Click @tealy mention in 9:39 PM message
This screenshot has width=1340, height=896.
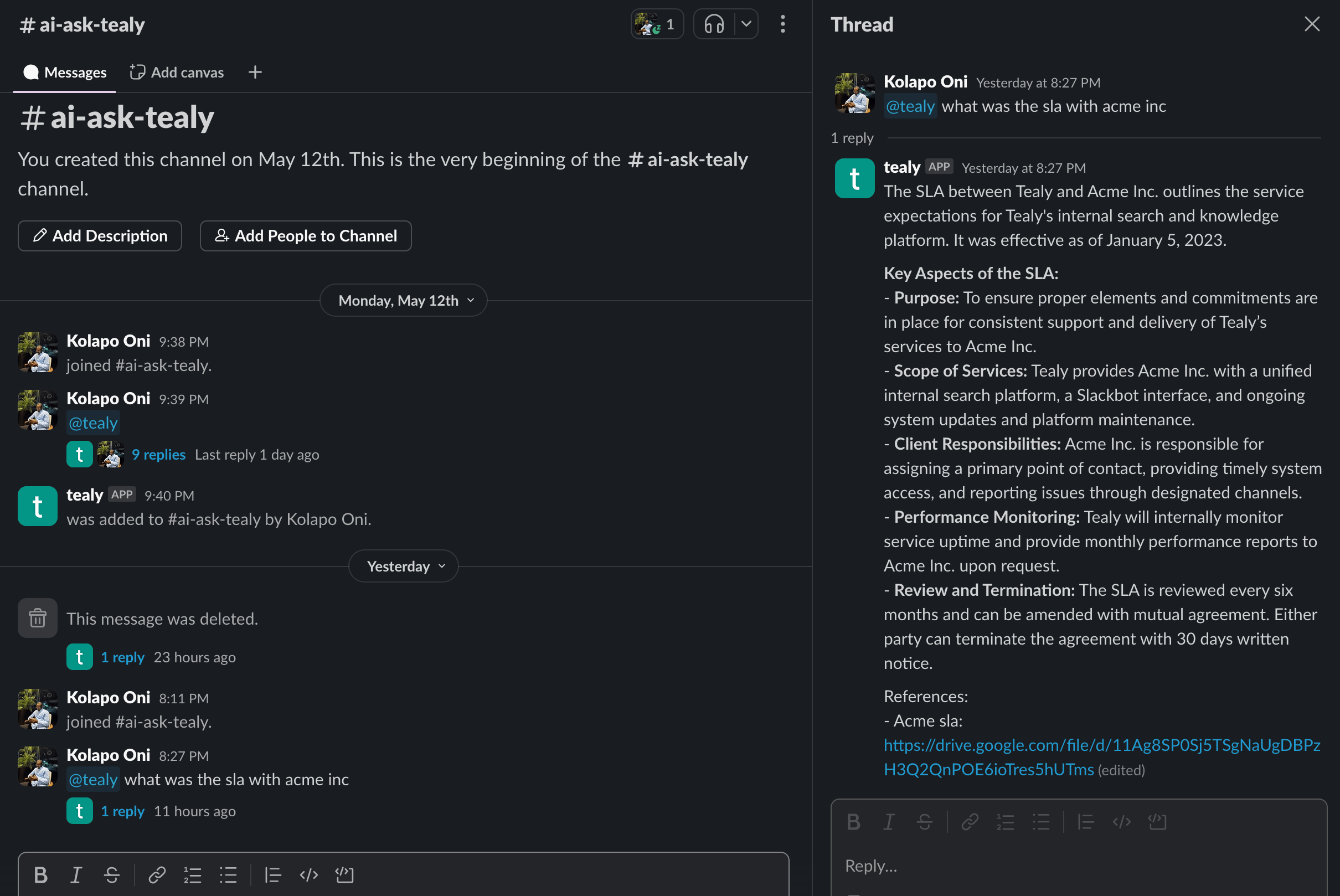coord(93,423)
